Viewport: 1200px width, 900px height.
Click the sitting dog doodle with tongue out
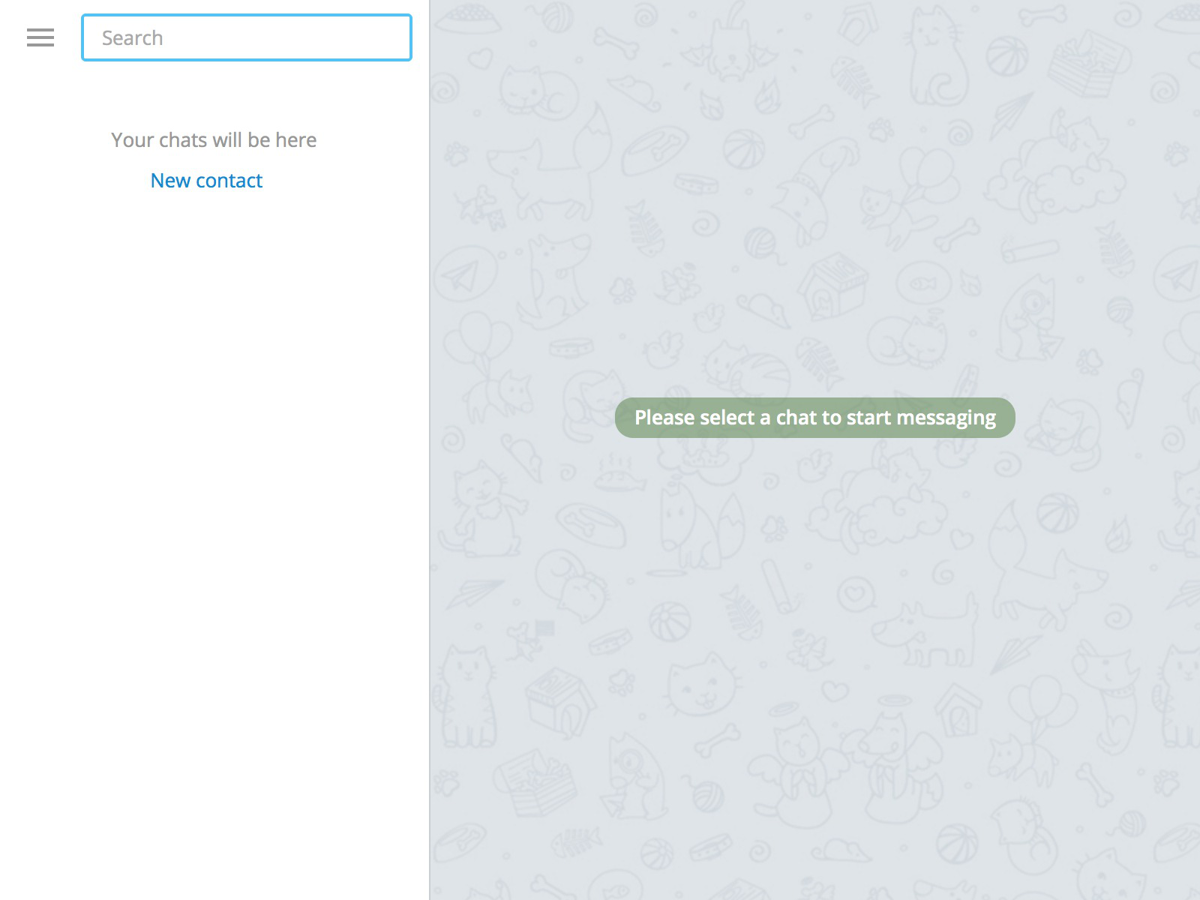point(550,275)
